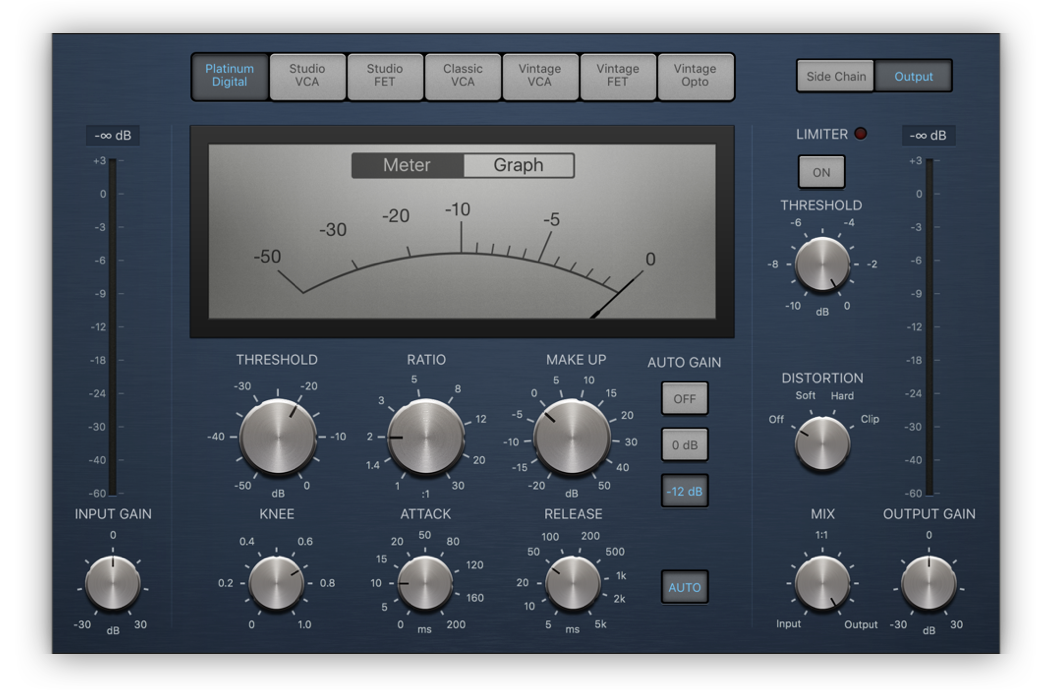The height and width of the screenshot is (691, 1052).
Task: Select the Vintage Opto circuit type
Action: click(x=696, y=76)
